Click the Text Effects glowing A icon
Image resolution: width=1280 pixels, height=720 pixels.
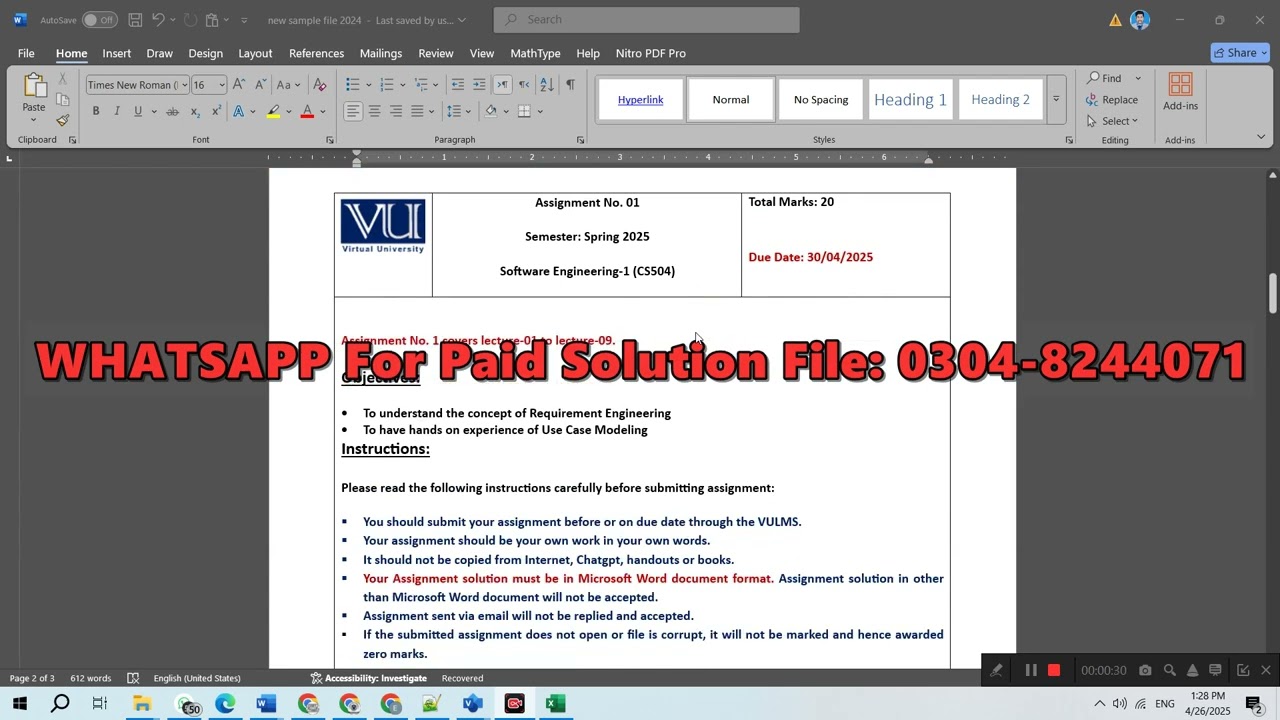point(238,111)
